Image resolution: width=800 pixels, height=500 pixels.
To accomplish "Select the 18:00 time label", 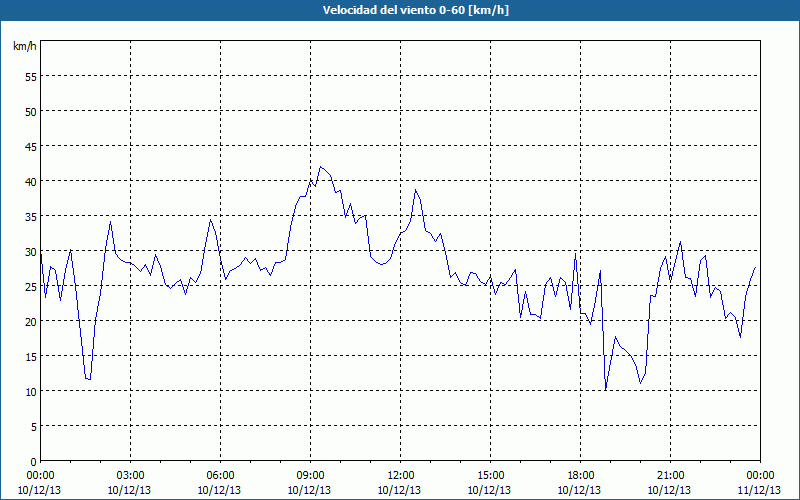I will pos(581,476).
